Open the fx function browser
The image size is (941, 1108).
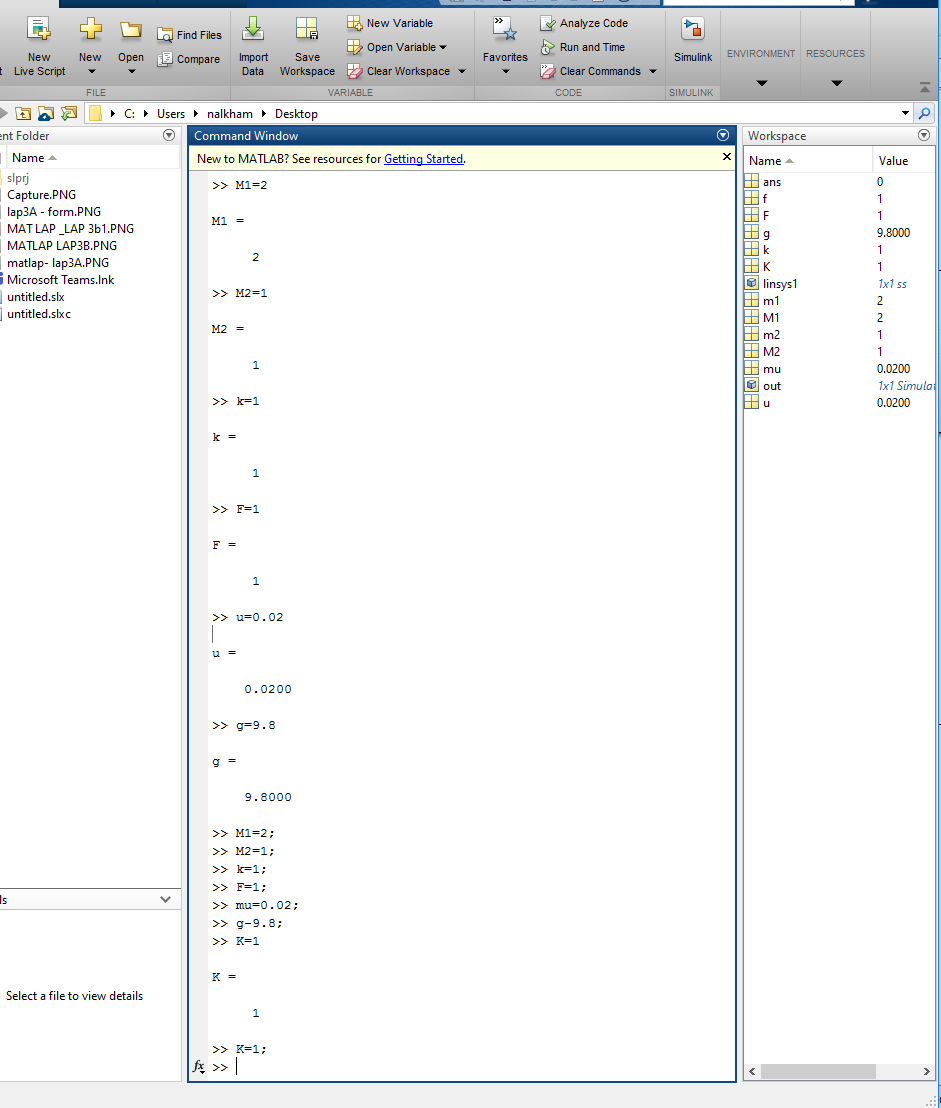coord(199,1066)
